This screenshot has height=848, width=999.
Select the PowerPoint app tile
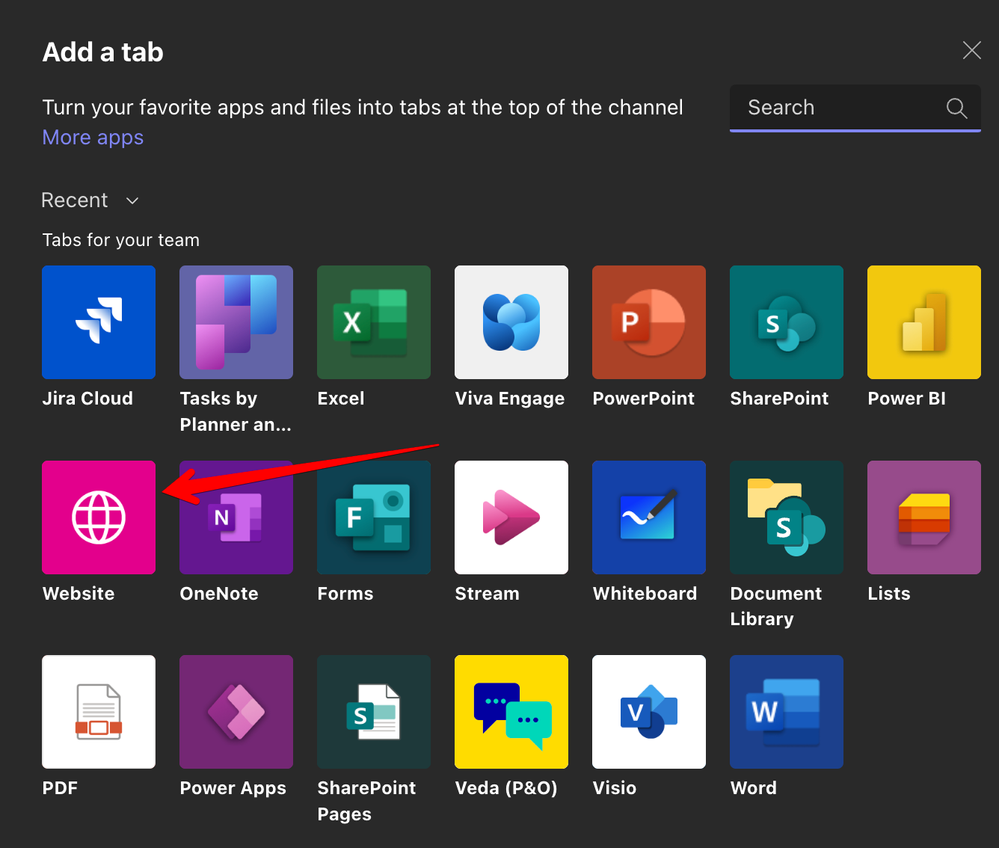tap(649, 322)
